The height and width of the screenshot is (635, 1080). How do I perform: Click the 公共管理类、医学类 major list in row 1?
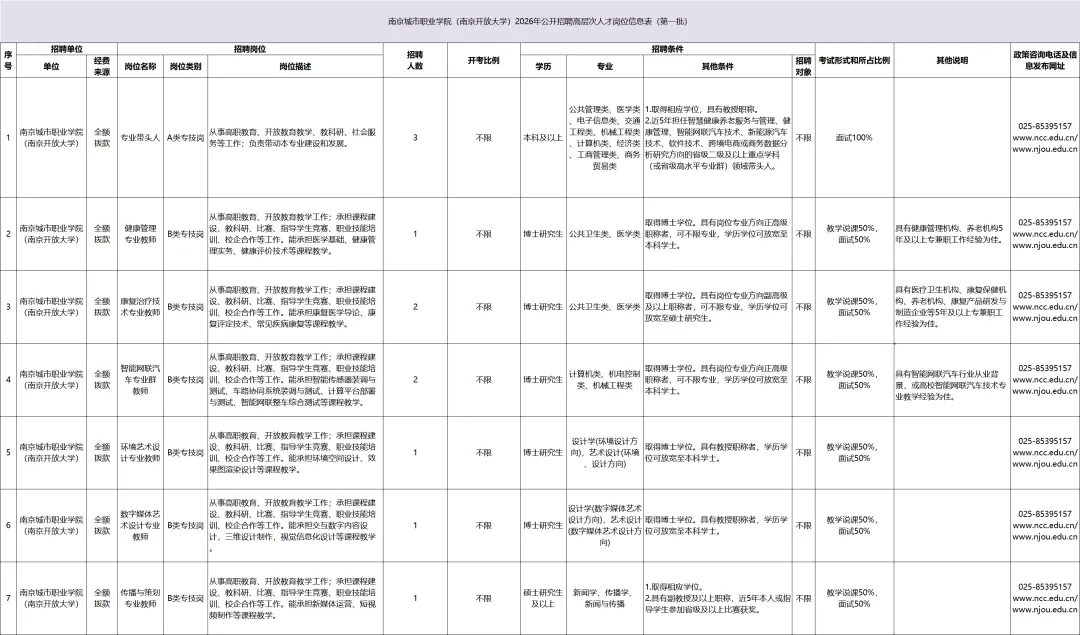pos(605,138)
